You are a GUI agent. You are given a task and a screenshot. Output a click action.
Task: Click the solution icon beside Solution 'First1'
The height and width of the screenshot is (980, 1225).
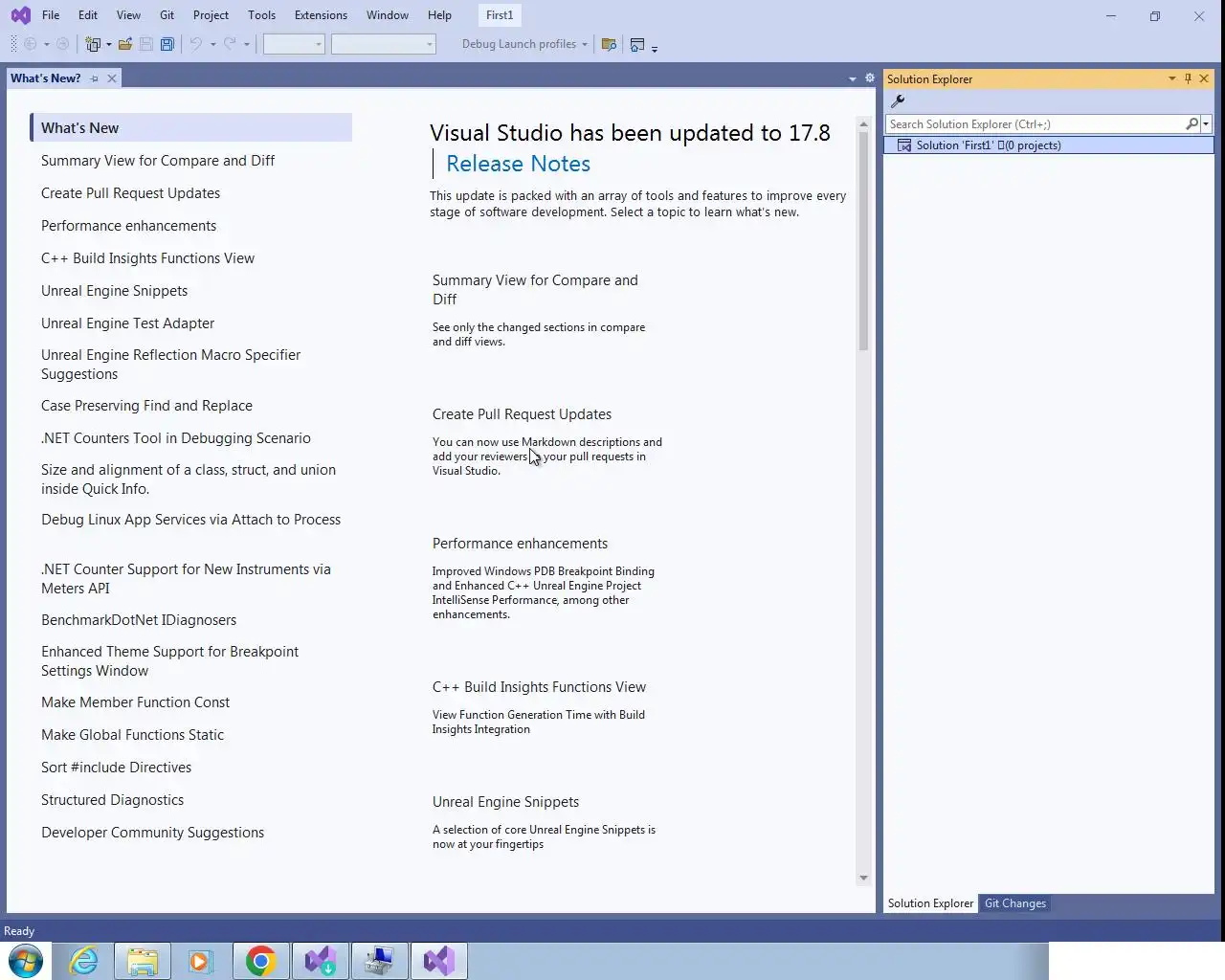point(903,145)
